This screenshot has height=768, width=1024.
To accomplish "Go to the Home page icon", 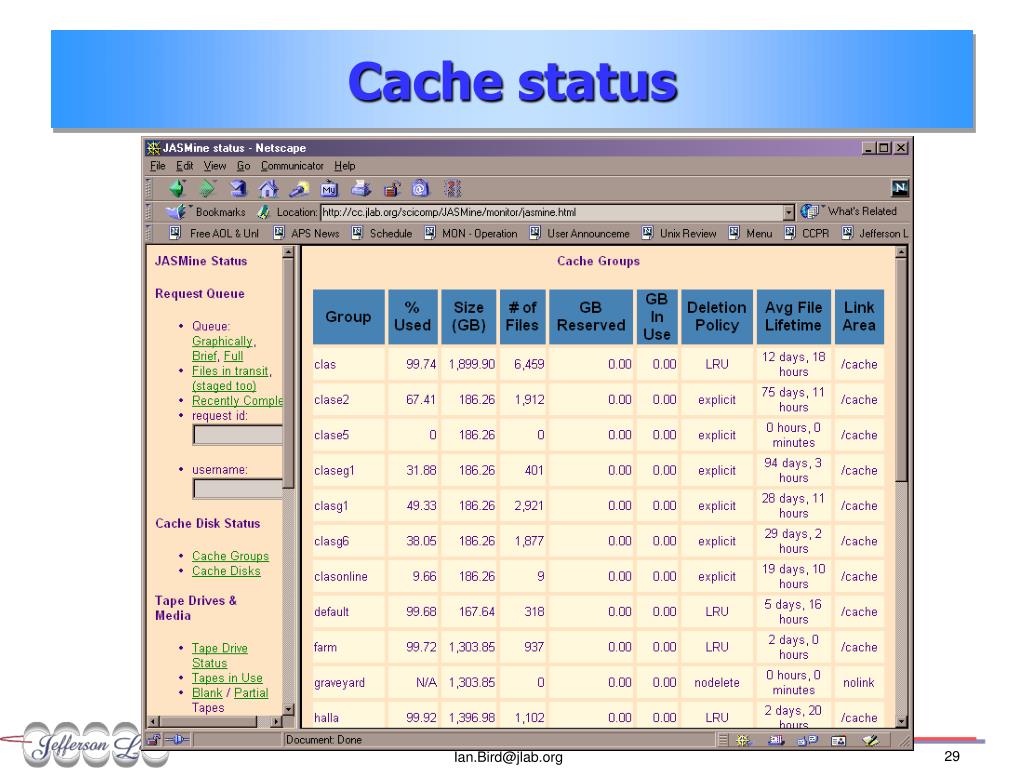I will point(268,189).
